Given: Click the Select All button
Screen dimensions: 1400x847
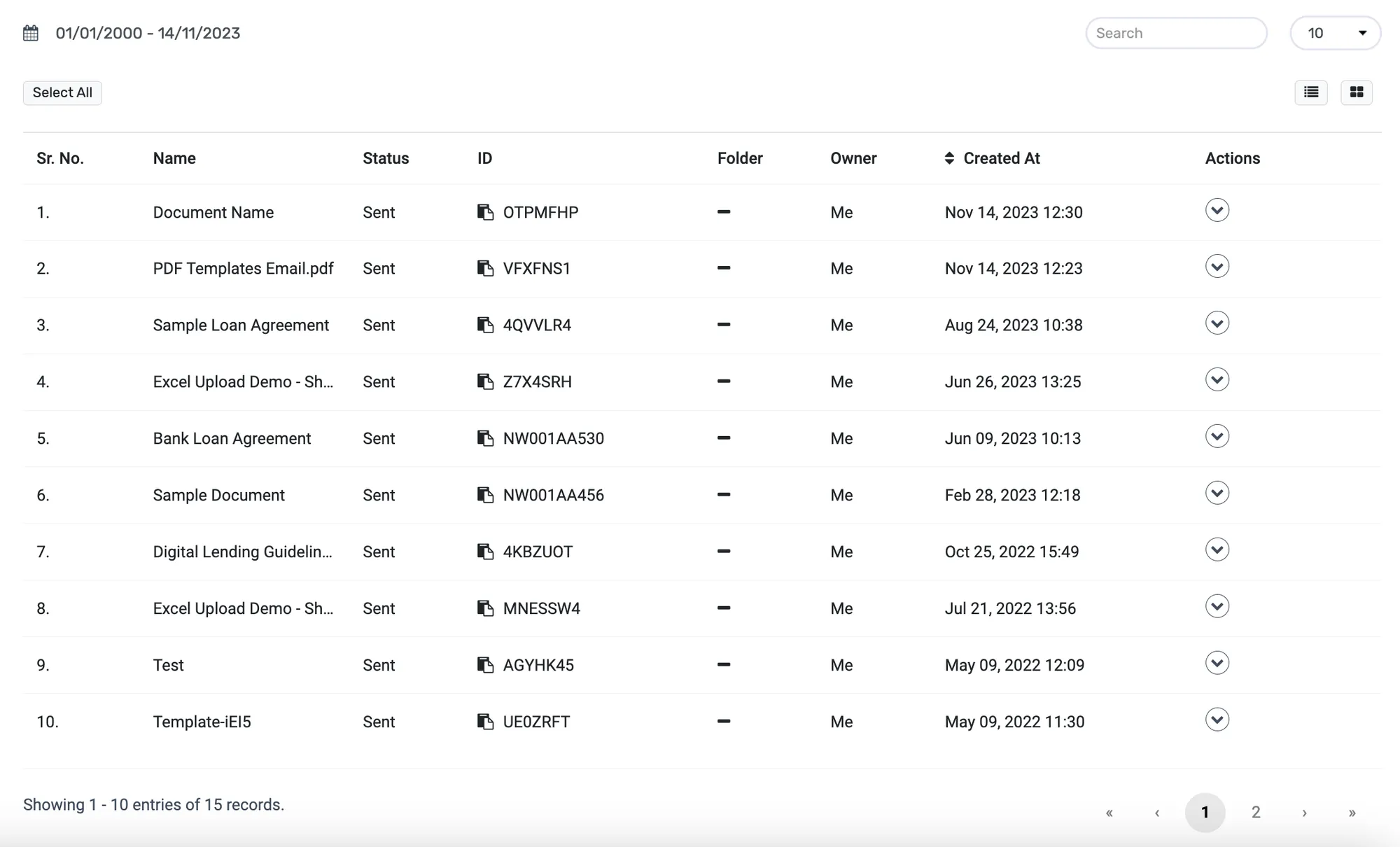Looking at the screenshot, I should pyautogui.click(x=62, y=92).
